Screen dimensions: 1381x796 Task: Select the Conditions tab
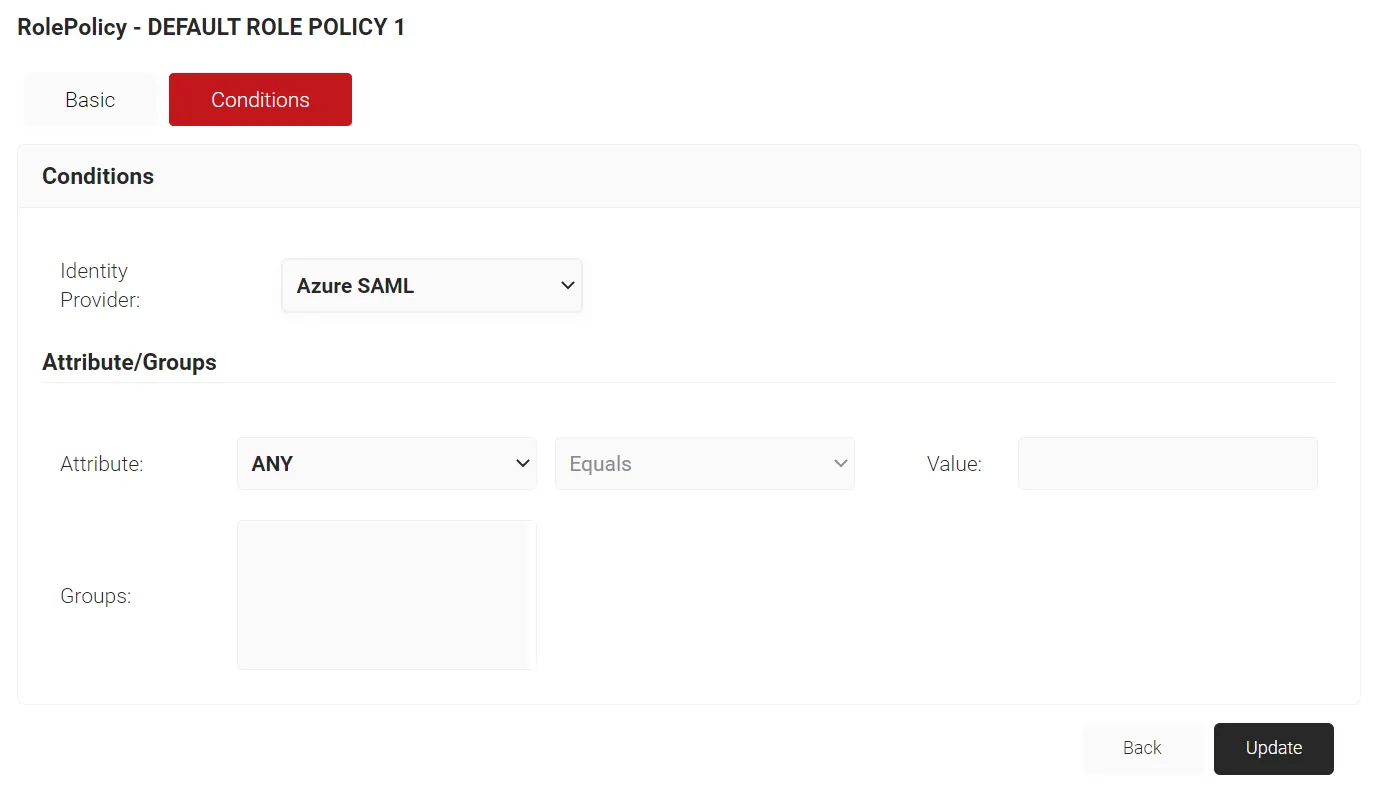pyautogui.click(x=260, y=100)
